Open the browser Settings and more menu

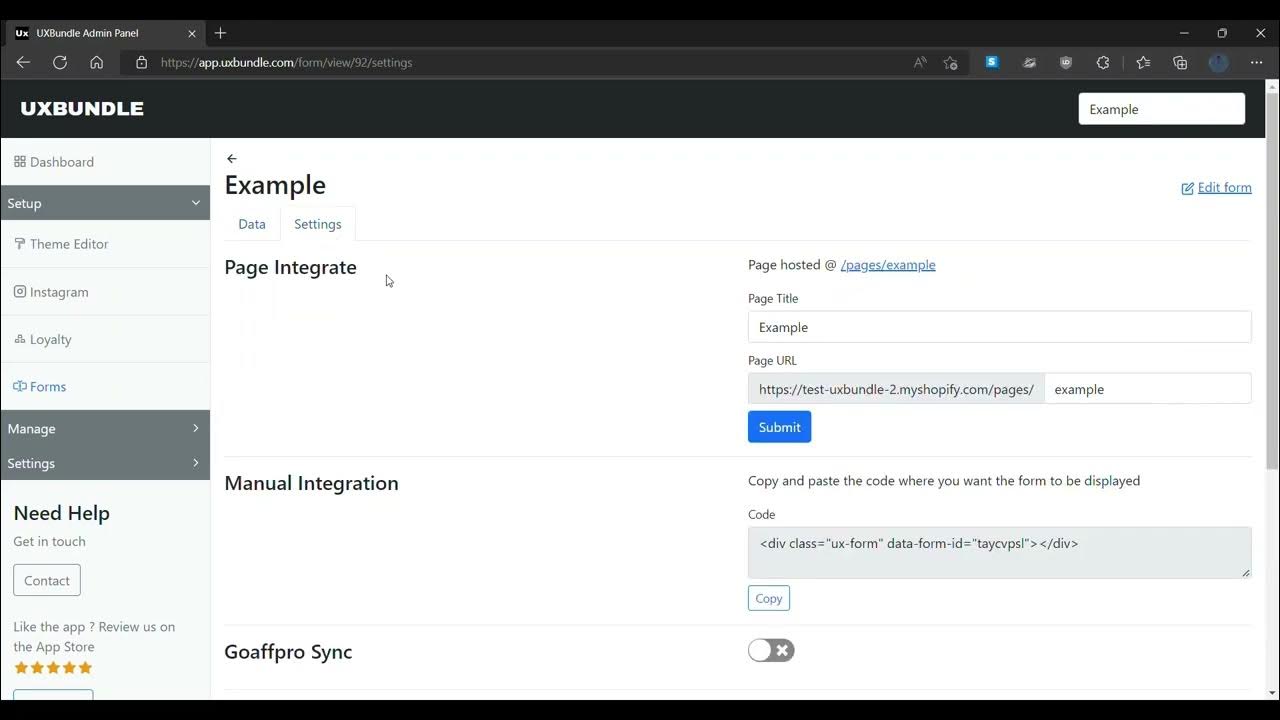point(1256,62)
